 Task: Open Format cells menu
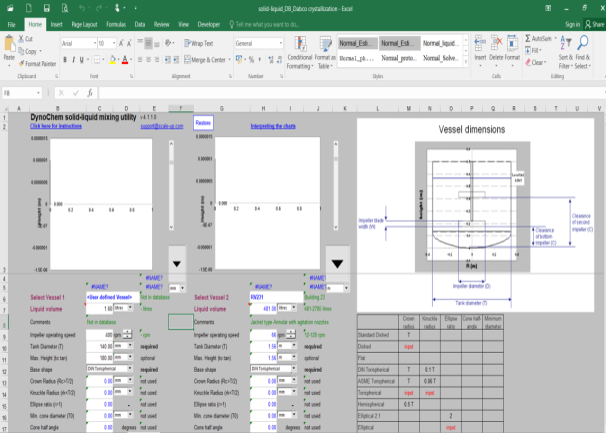click(x=512, y=50)
